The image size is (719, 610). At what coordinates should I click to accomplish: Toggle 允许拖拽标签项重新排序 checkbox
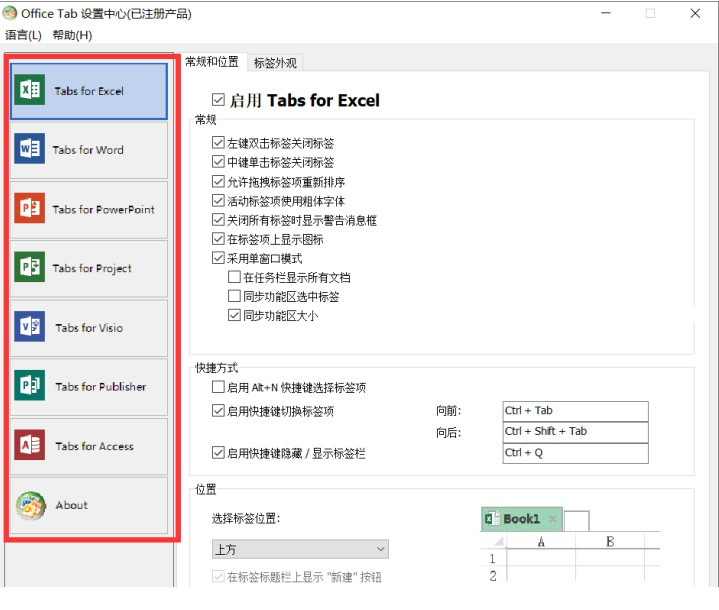pyautogui.click(x=218, y=181)
